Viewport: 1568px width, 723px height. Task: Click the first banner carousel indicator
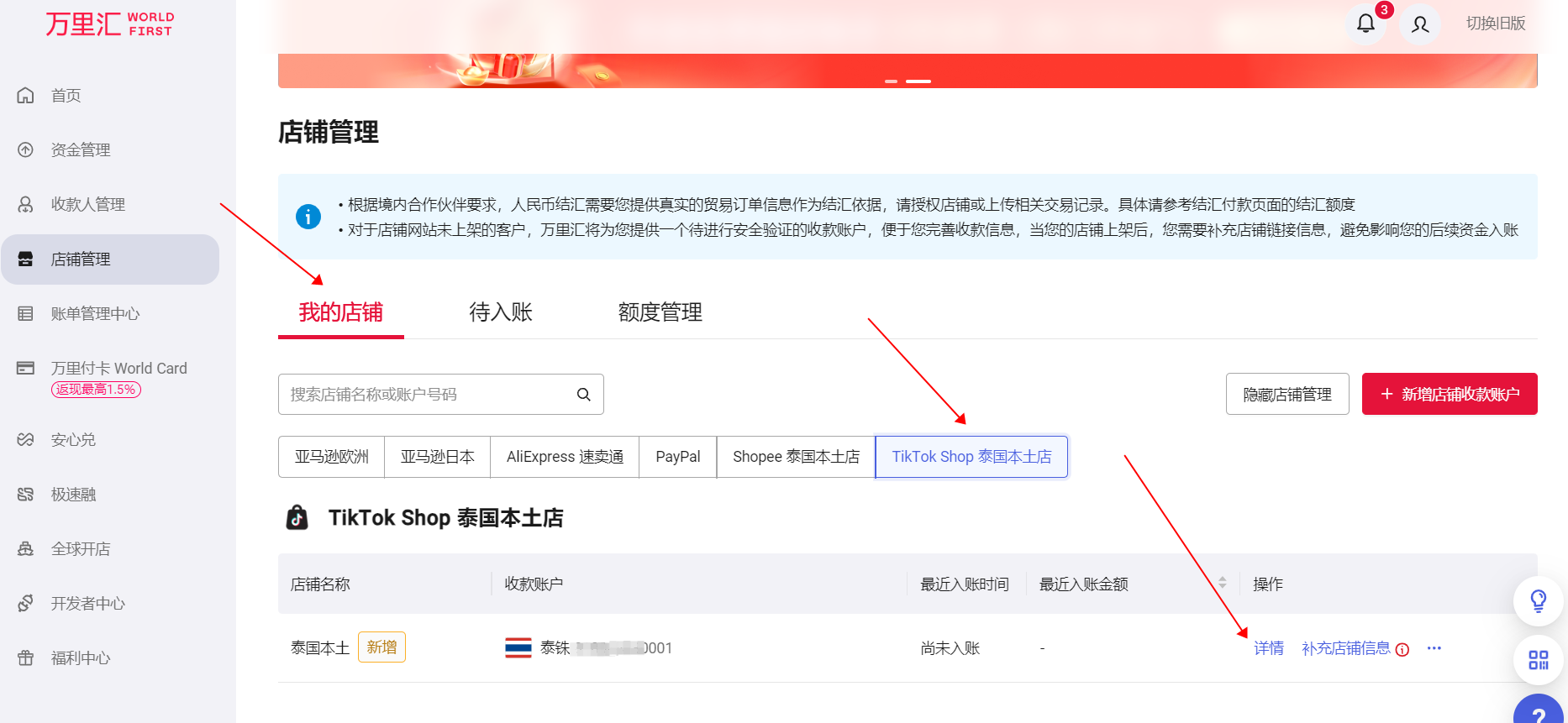[x=891, y=81]
